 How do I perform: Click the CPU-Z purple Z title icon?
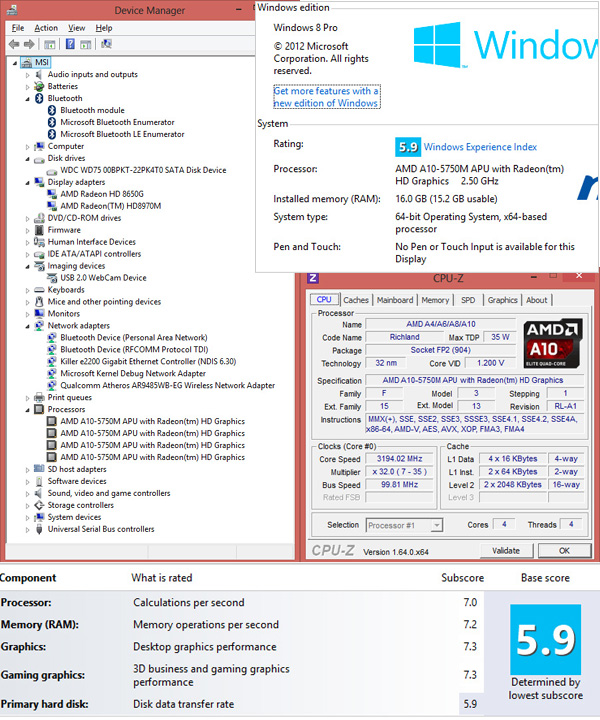click(x=313, y=278)
